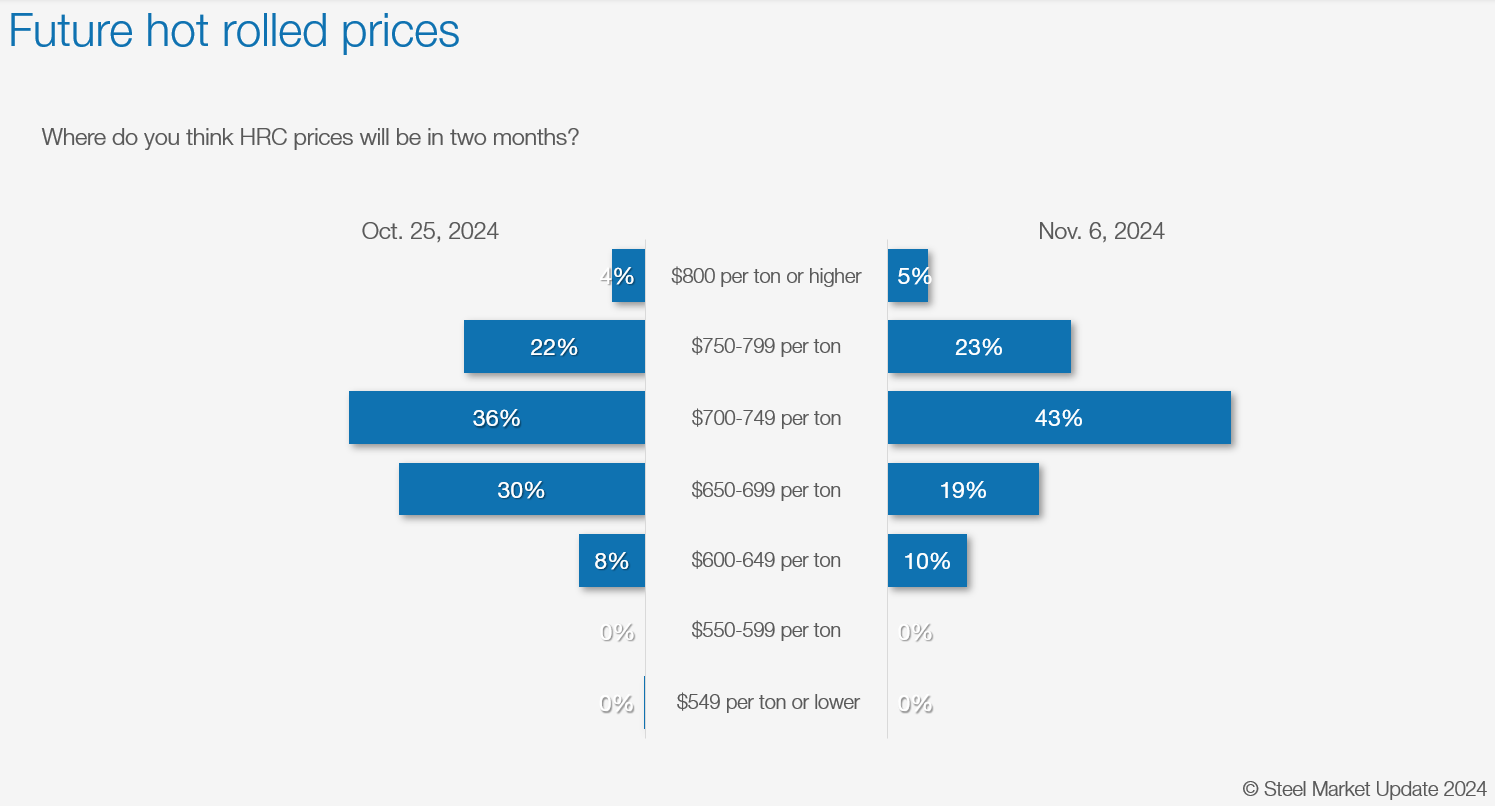This screenshot has width=1495, height=806.
Task: Select the "$750-799 per ton" category label
Action: click(x=766, y=347)
